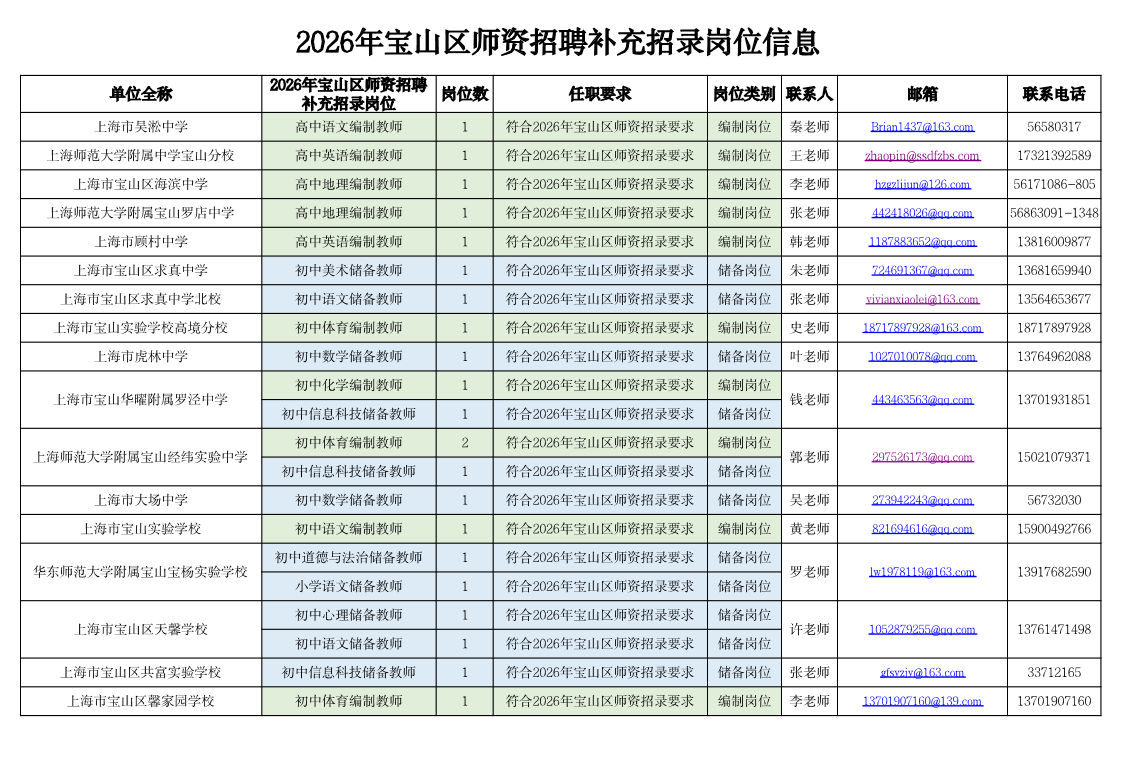Select the 岗位数 column header
The width and height of the screenshot is (1123, 764).
click(x=465, y=94)
